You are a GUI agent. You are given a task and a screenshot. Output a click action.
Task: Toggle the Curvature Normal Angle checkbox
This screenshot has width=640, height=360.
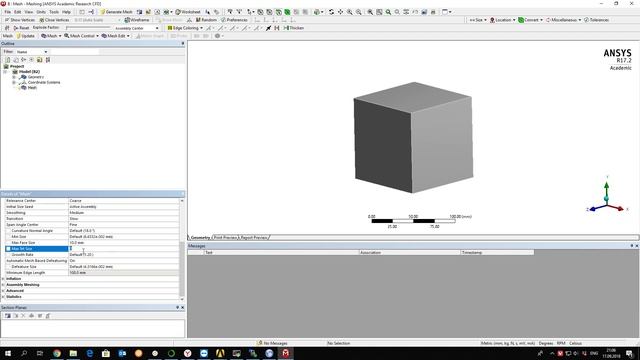click(x=8, y=231)
